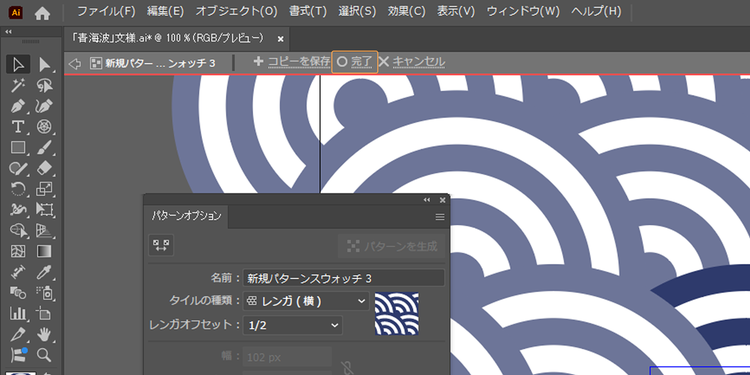Open the ウィンドウ(W) menu
750x375 pixels.
523,12
